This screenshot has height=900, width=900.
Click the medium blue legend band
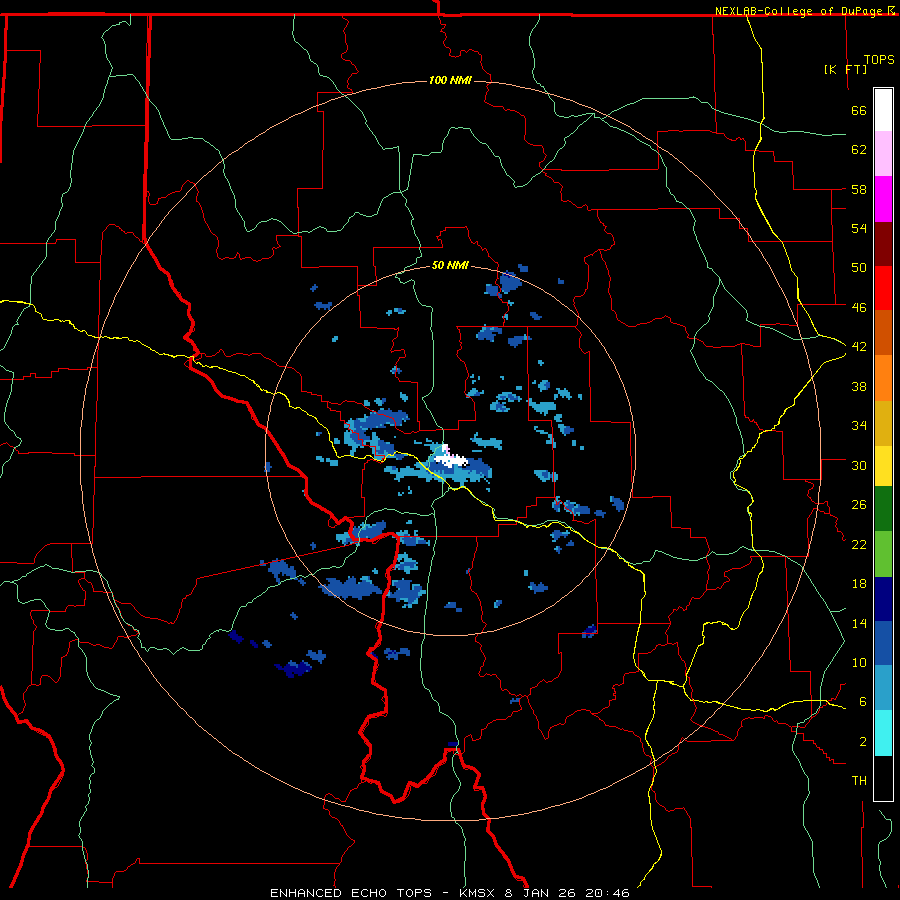click(x=883, y=643)
